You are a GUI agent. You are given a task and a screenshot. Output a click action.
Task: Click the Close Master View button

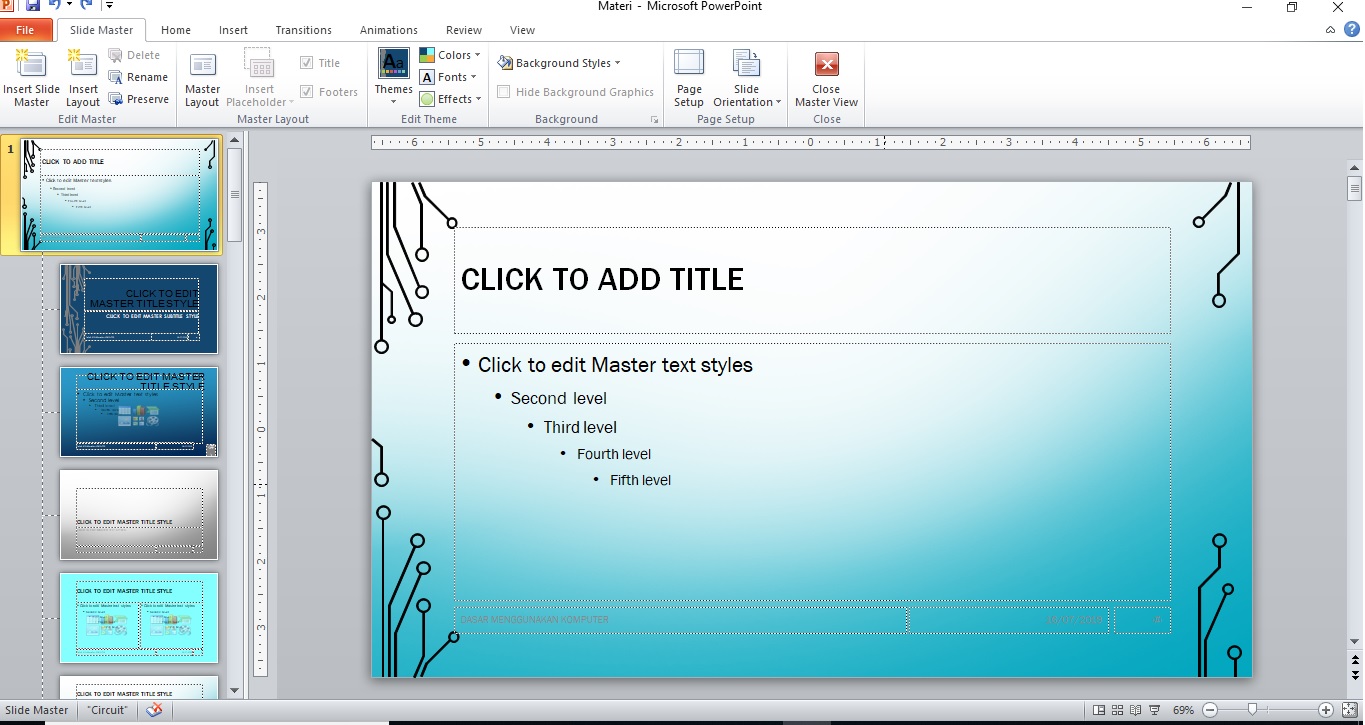(x=826, y=78)
